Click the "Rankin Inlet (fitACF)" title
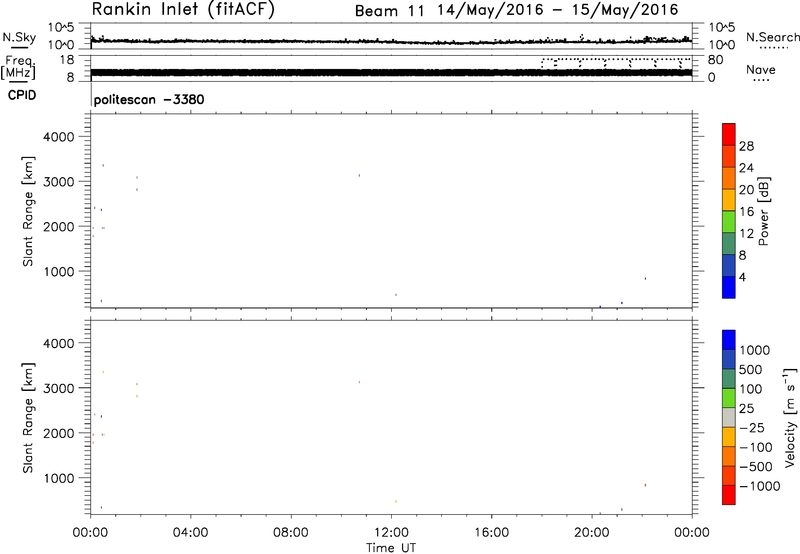The height and width of the screenshot is (554, 800). click(183, 10)
